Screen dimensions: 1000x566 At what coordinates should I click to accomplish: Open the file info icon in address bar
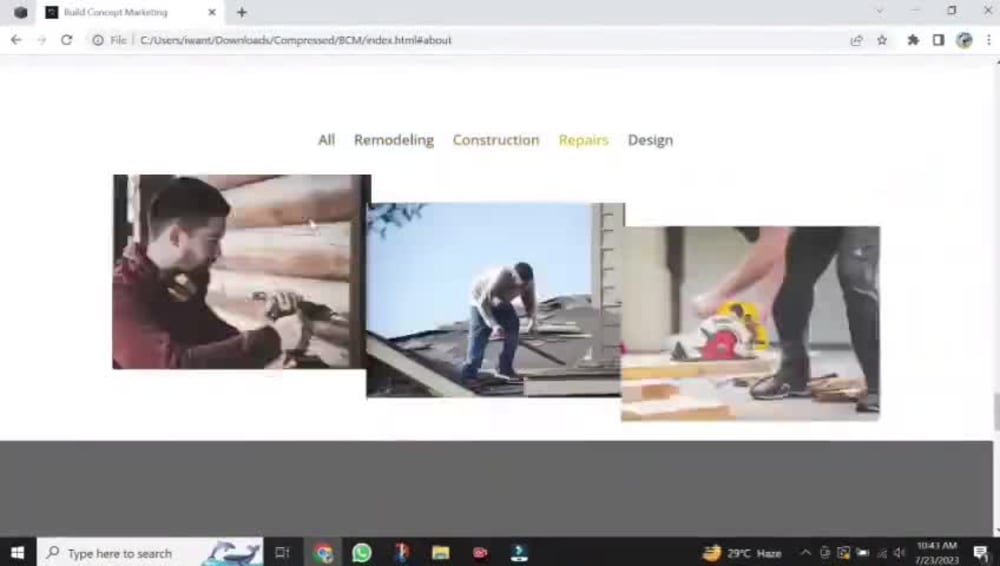98,40
